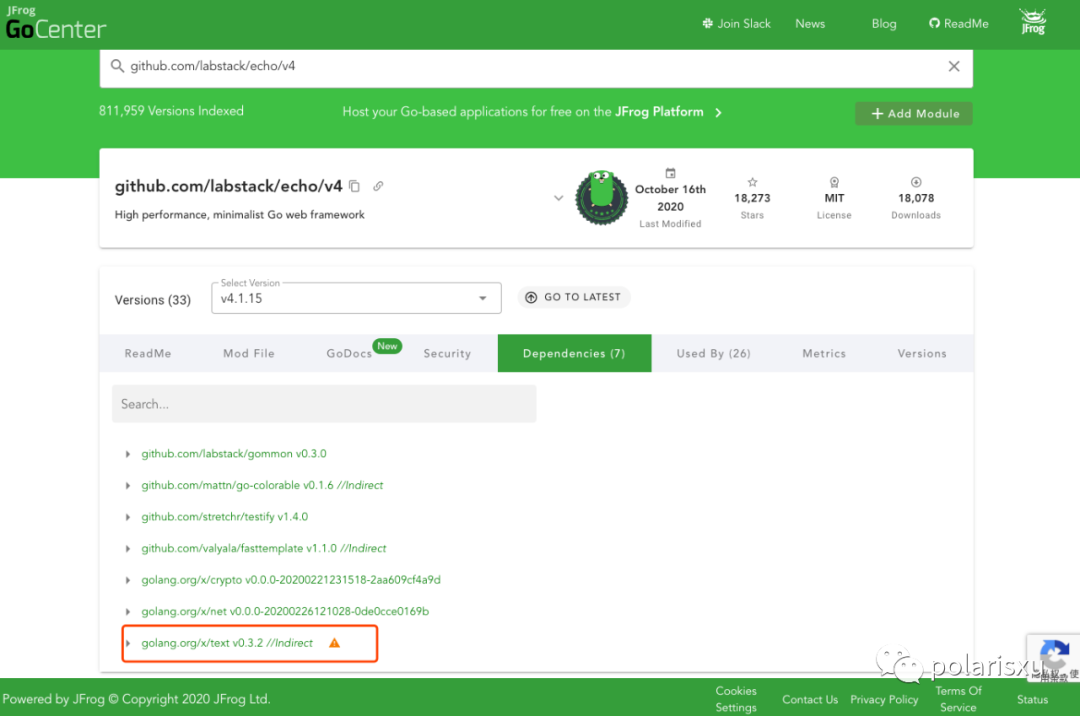The width and height of the screenshot is (1080, 716).
Task: Switch to the Metrics tab
Action: [824, 353]
